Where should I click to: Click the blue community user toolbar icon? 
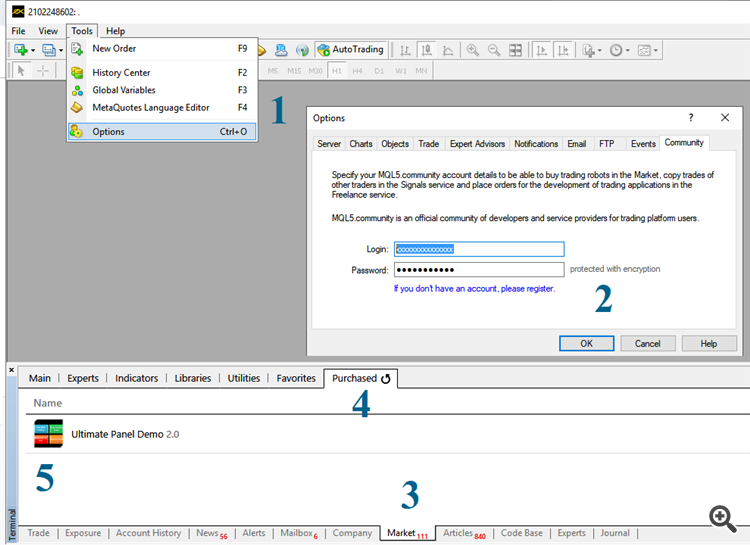pyautogui.click(x=281, y=50)
